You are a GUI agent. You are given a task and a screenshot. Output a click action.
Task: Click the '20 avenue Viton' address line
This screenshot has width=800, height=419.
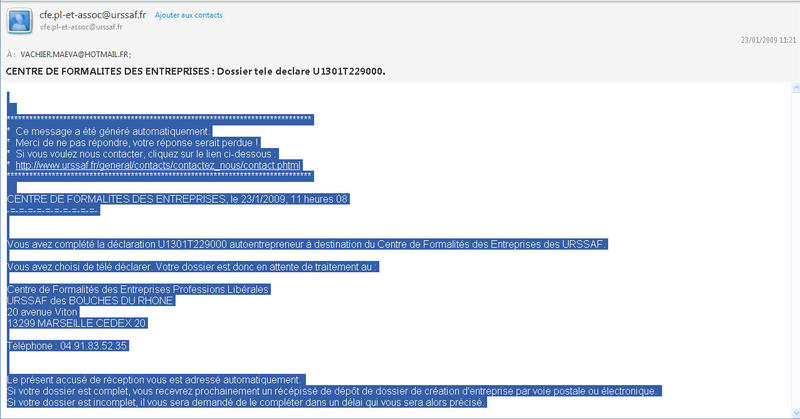tap(48, 311)
